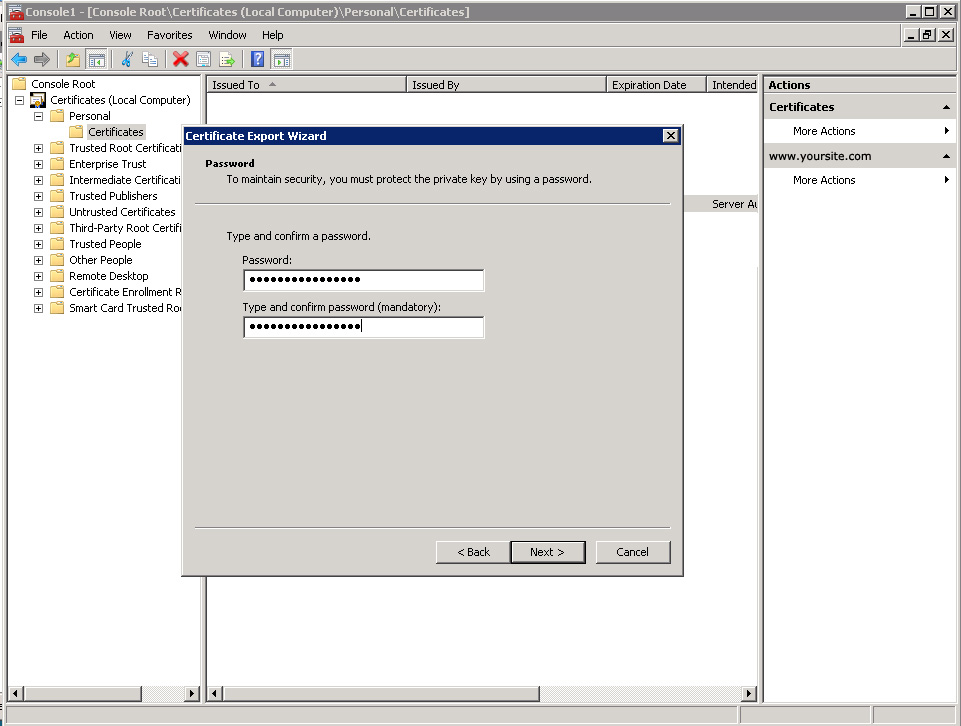This screenshot has height=726, width=961.
Task: Collapse the Personal tree node
Action: (39, 116)
